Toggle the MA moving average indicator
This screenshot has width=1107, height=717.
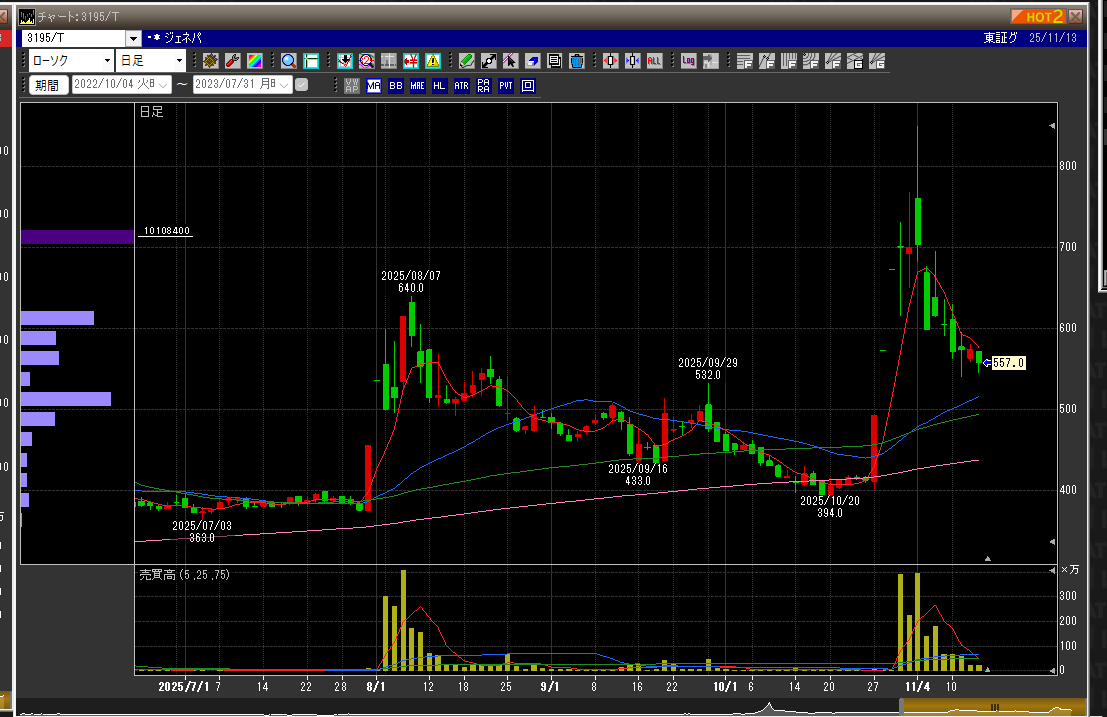pos(374,86)
